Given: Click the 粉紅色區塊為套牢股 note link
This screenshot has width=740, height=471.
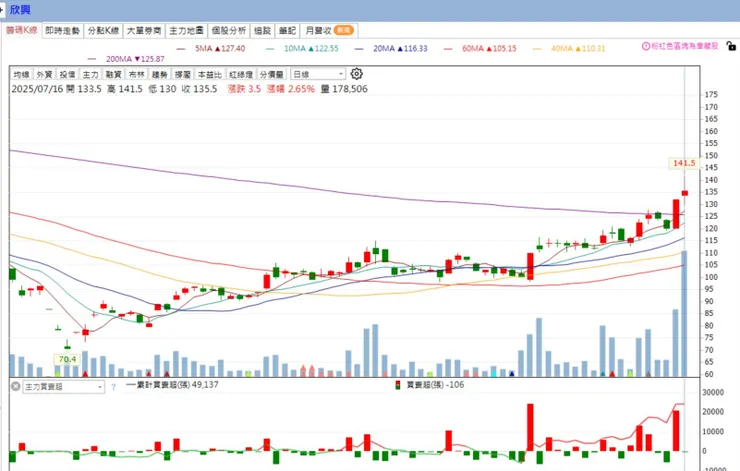Looking at the screenshot, I should click(x=685, y=46).
